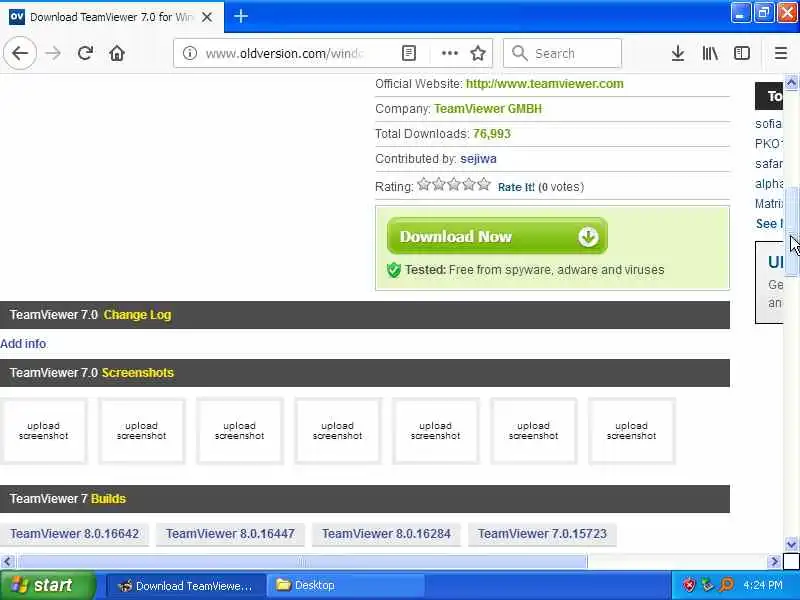Click the scroll down arrow
Image resolution: width=800 pixels, height=600 pixels.
click(x=791, y=544)
